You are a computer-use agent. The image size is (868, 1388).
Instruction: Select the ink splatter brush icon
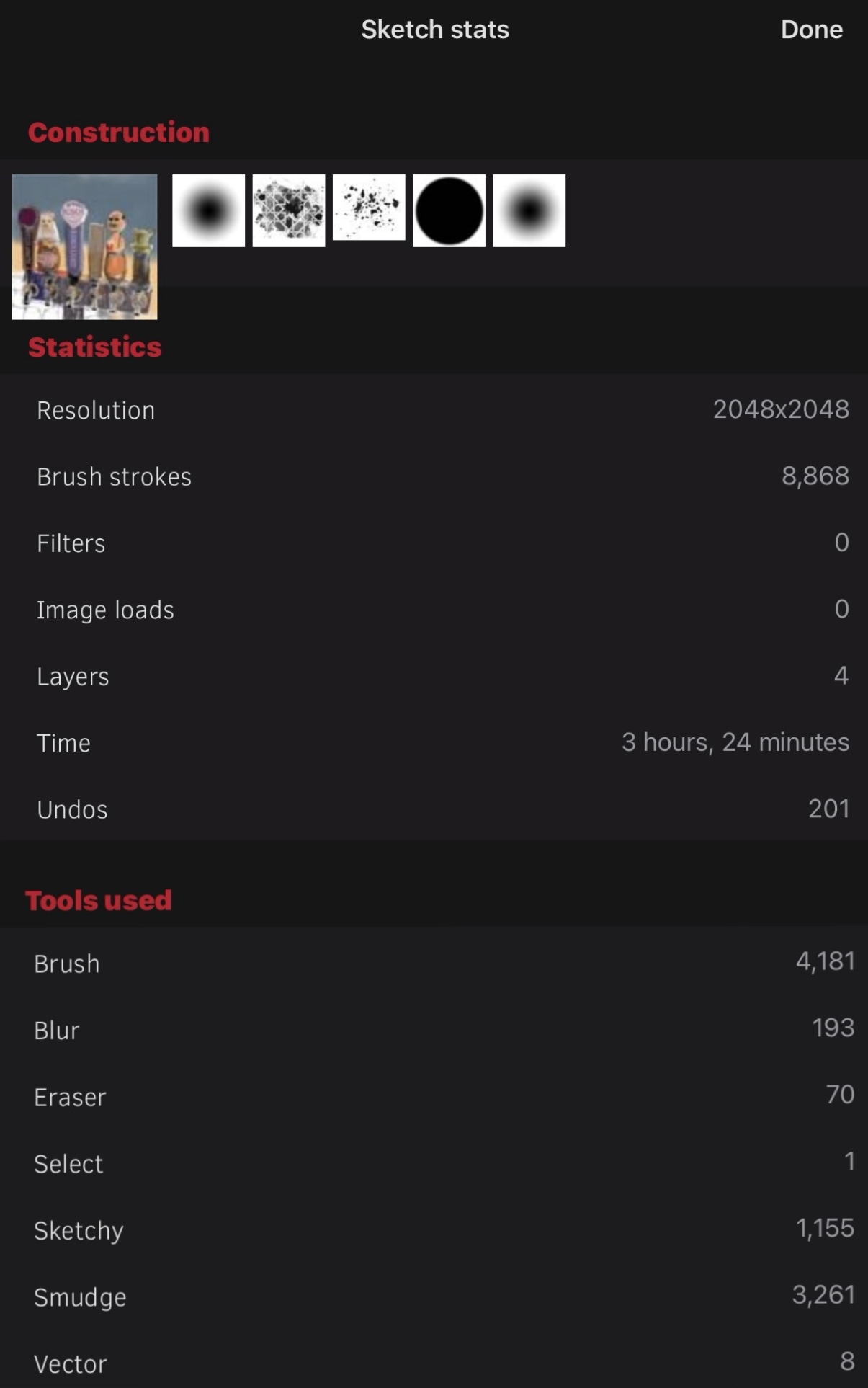(369, 208)
